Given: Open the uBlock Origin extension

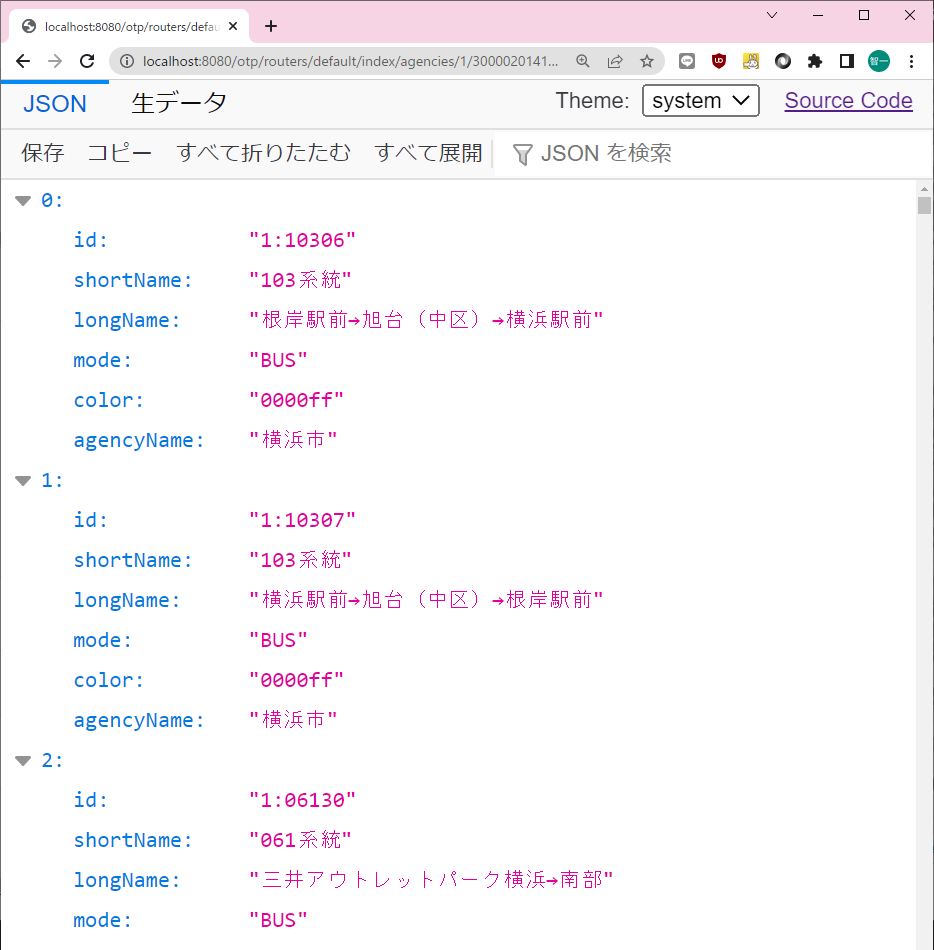Looking at the screenshot, I should 719,61.
